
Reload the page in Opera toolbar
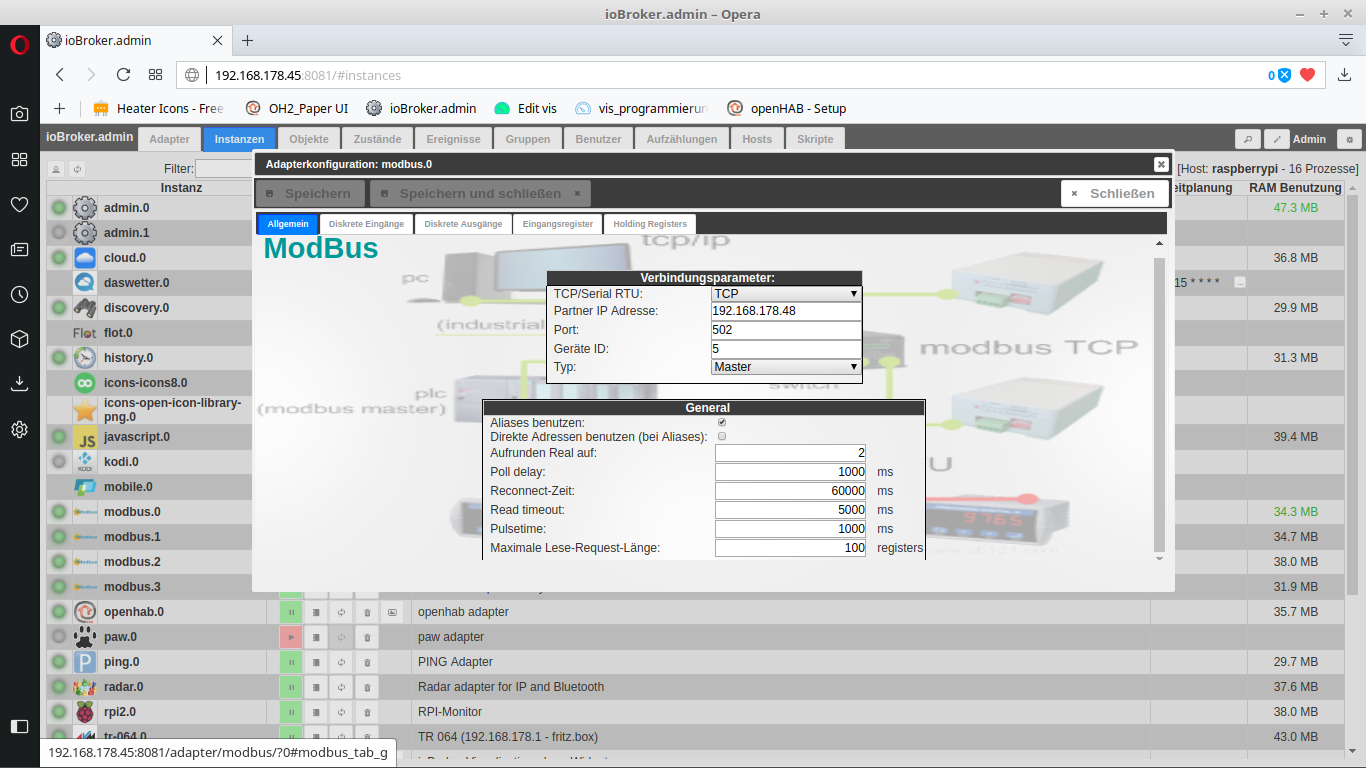pyautogui.click(x=123, y=75)
